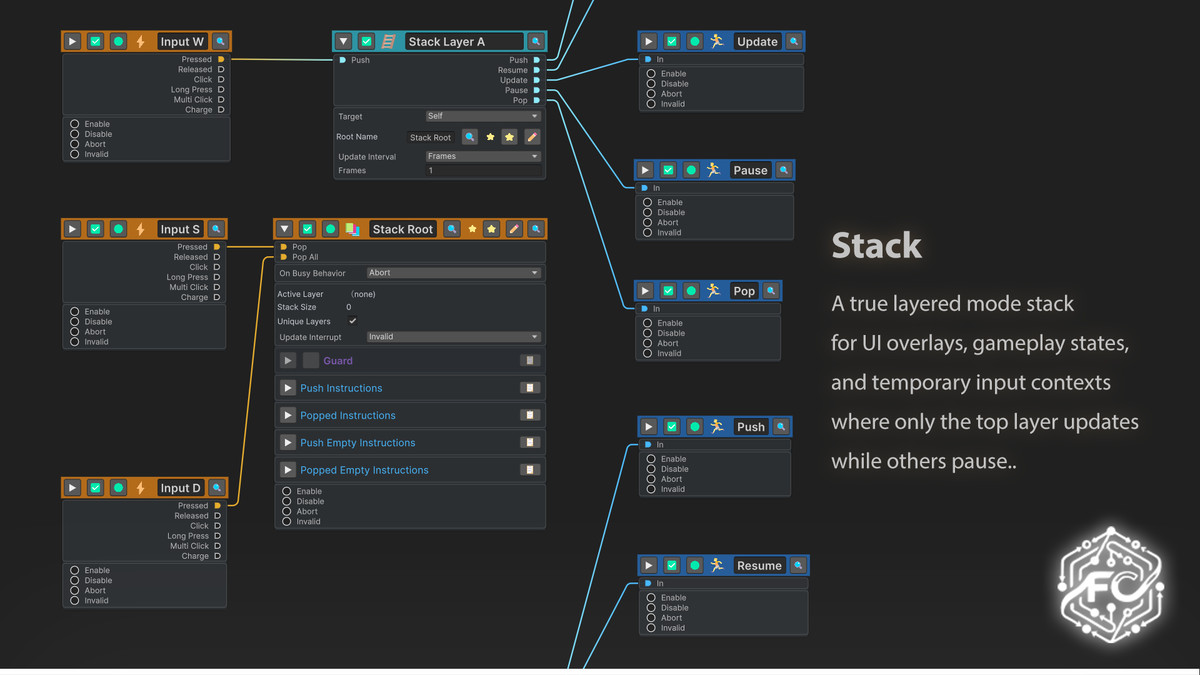1200x675 pixels.
Task: Select the Enable radio on the Pop node
Action: click(648, 323)
